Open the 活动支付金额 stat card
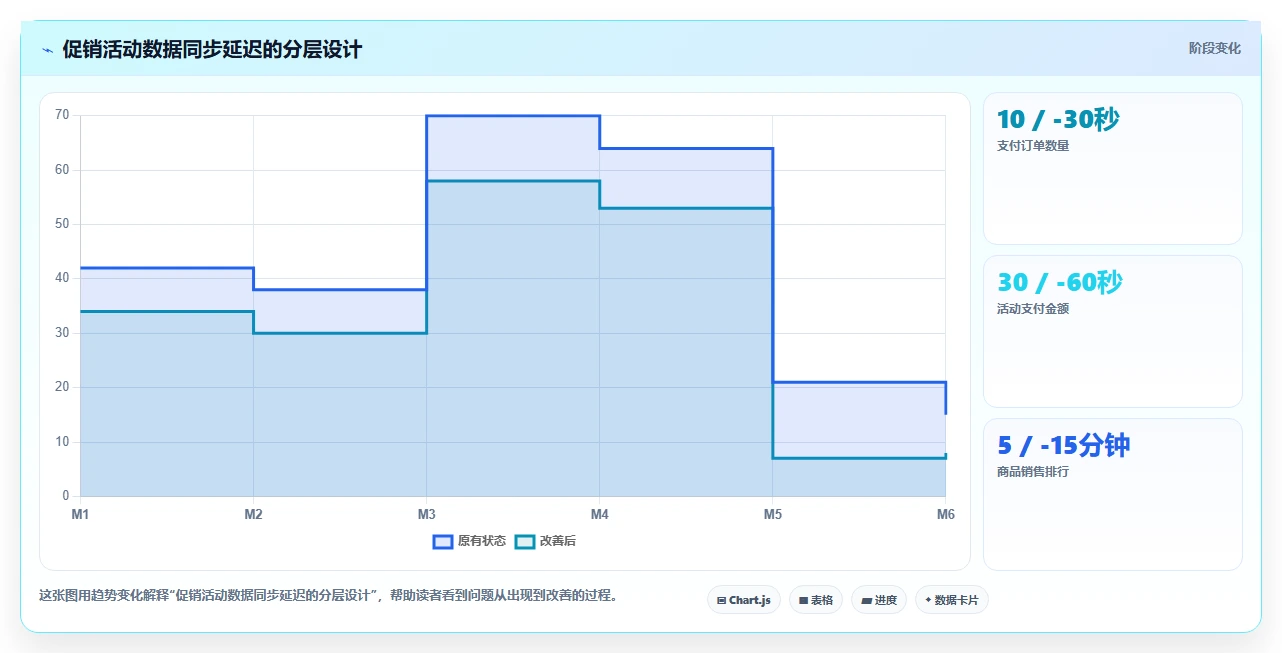 1113,332
